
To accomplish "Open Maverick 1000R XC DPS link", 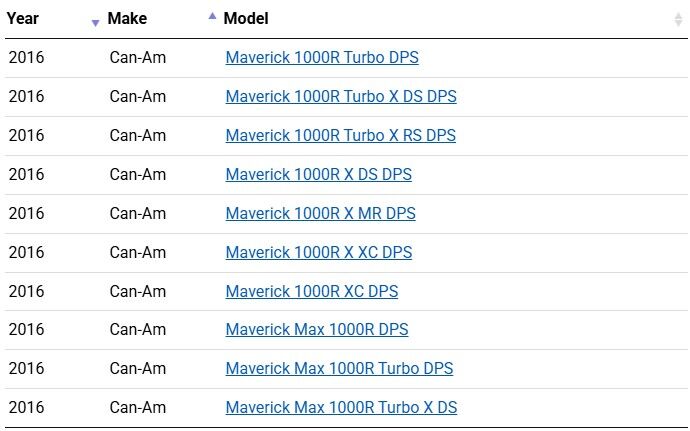I will point(311,291).
